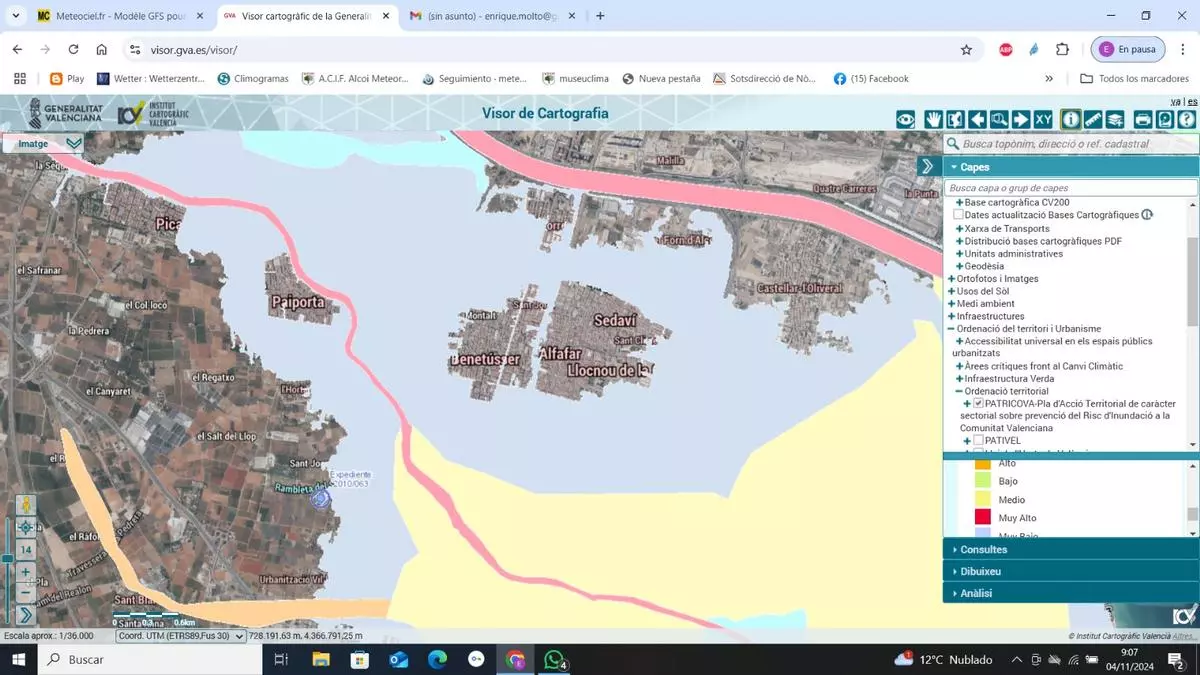This screenshot has height=675, width=1200.
Task: Switch to the Meteociel.fr browser tab
Action: tap(110, 16)
